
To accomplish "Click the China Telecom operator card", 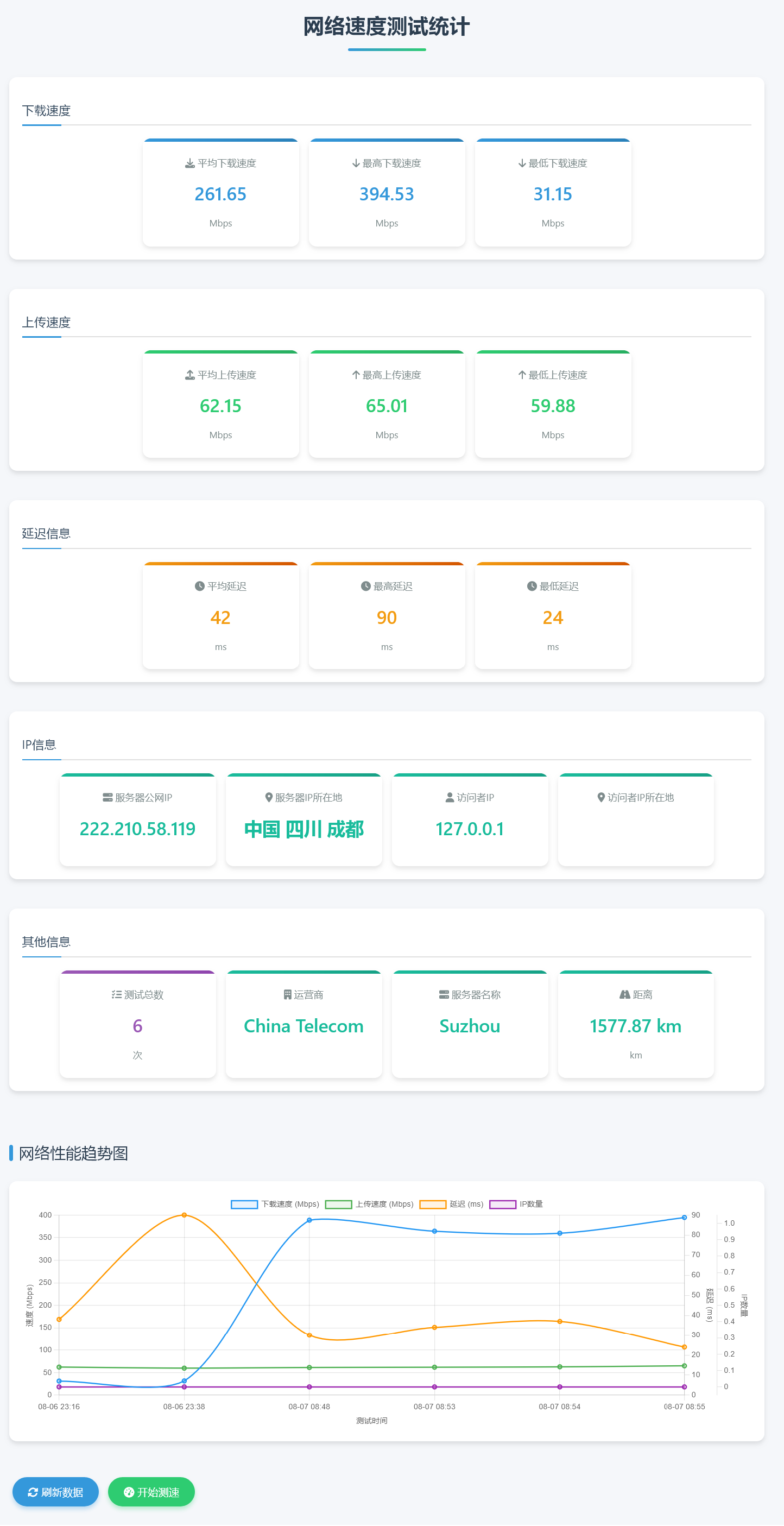I will 304,1025.
